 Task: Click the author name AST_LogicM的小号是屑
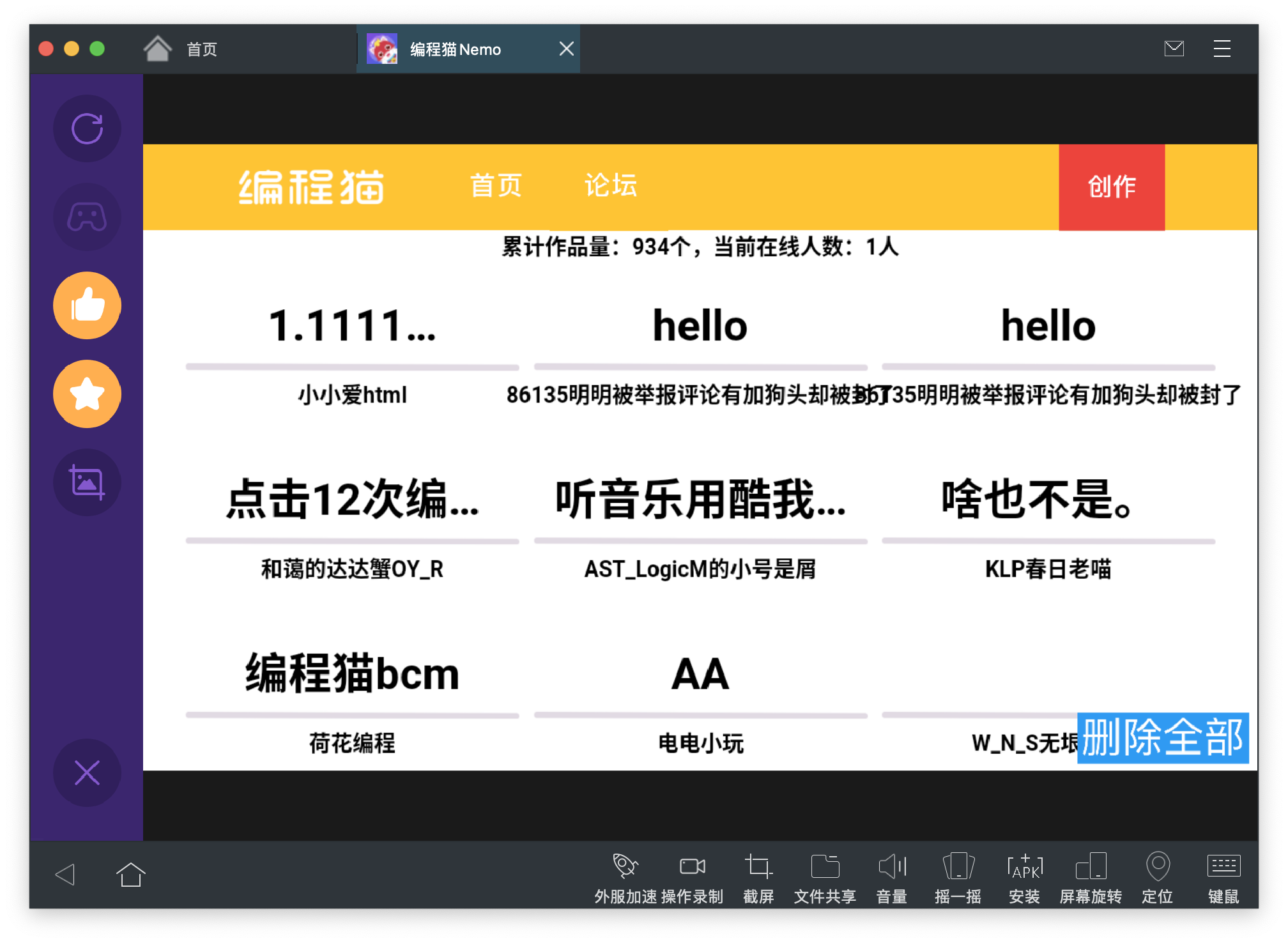700,569
